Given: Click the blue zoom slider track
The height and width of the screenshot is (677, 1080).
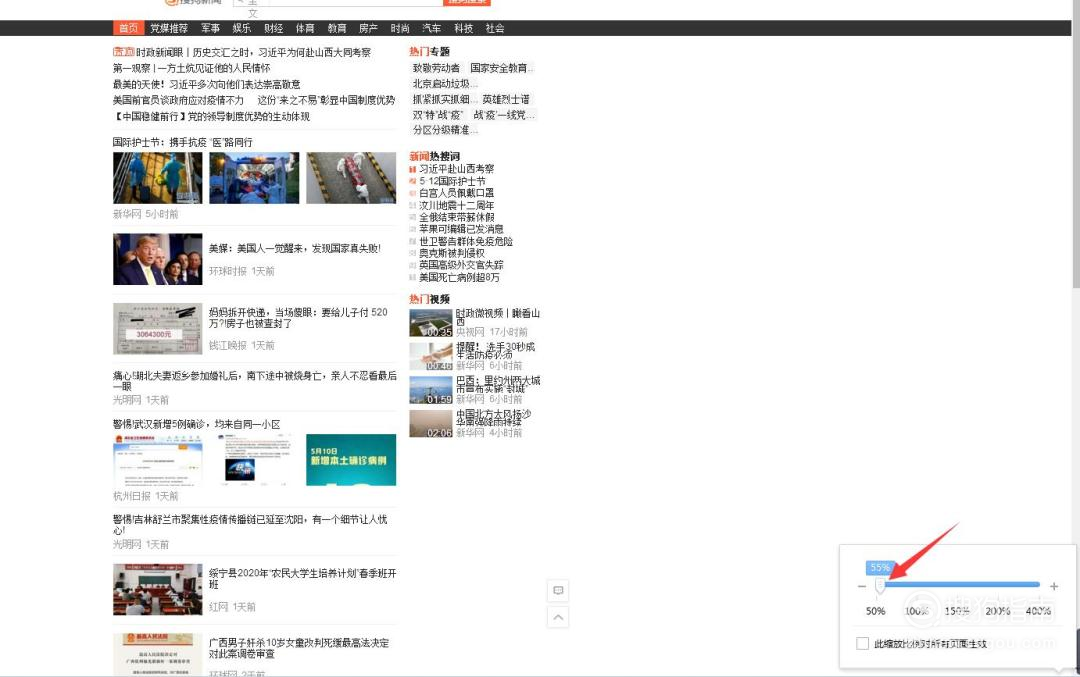Looking at the screenshot, I should (x=962, y=585).
